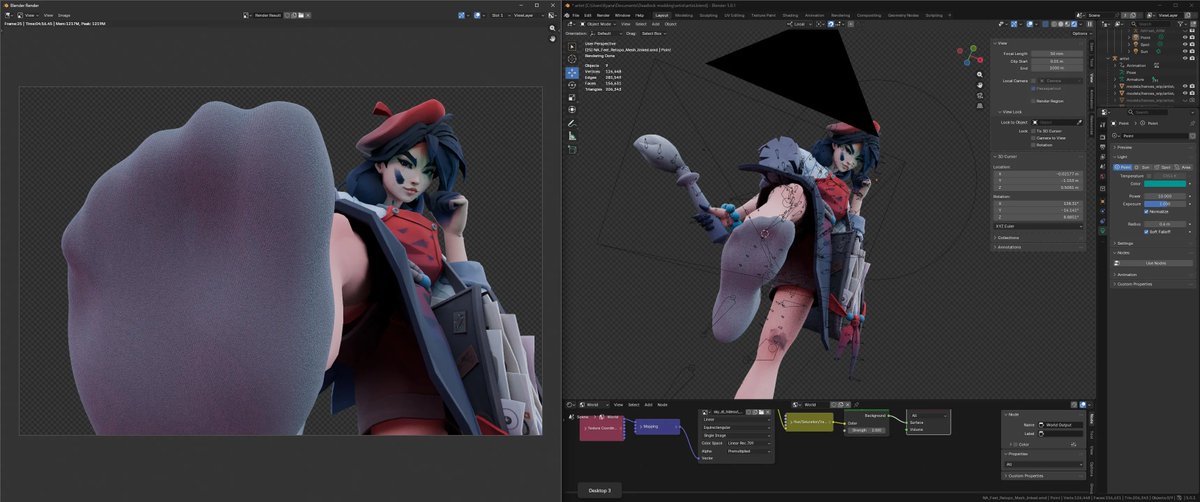Viewport: 1200px width, 502px height.
Task: Click the viewport pan hand icon
Action: 979,87
